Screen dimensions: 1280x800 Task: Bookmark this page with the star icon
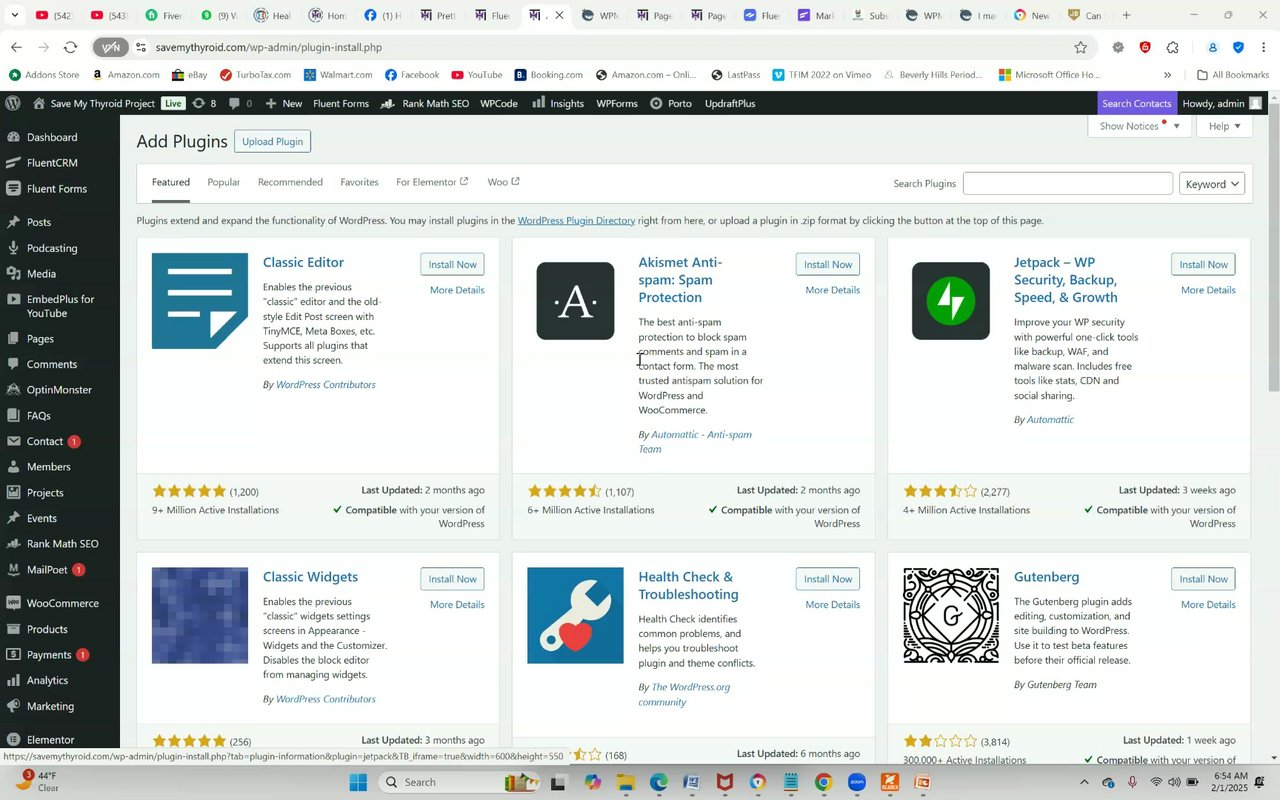pos(1080,47)
